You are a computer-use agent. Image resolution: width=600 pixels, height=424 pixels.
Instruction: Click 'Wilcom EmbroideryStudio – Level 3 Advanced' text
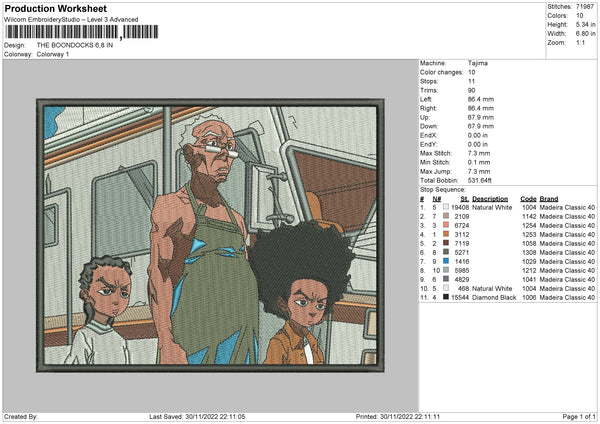[71, 20]
